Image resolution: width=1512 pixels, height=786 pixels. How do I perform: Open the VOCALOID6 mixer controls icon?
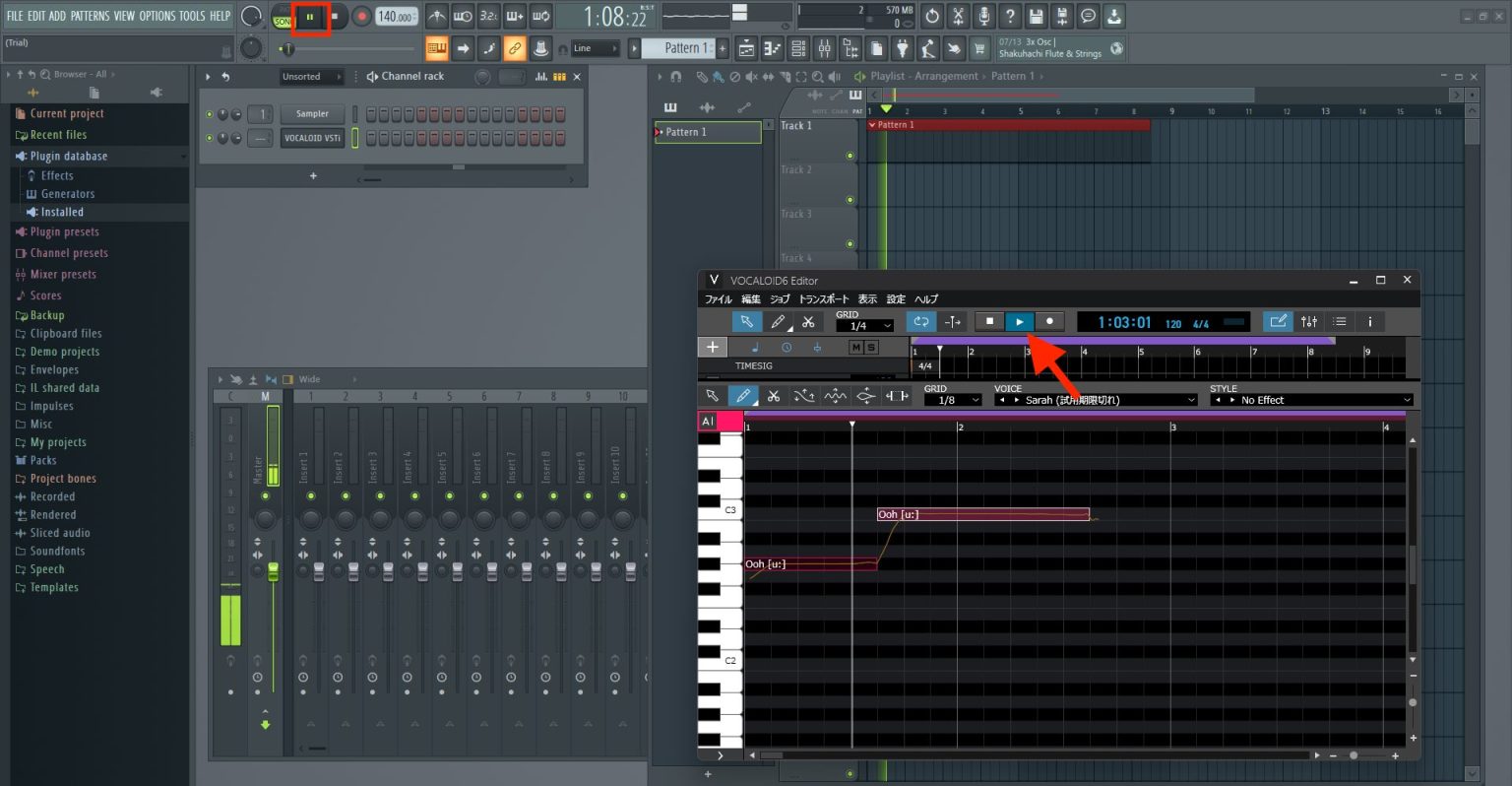pyautogui.click(x=1308, y=321)
